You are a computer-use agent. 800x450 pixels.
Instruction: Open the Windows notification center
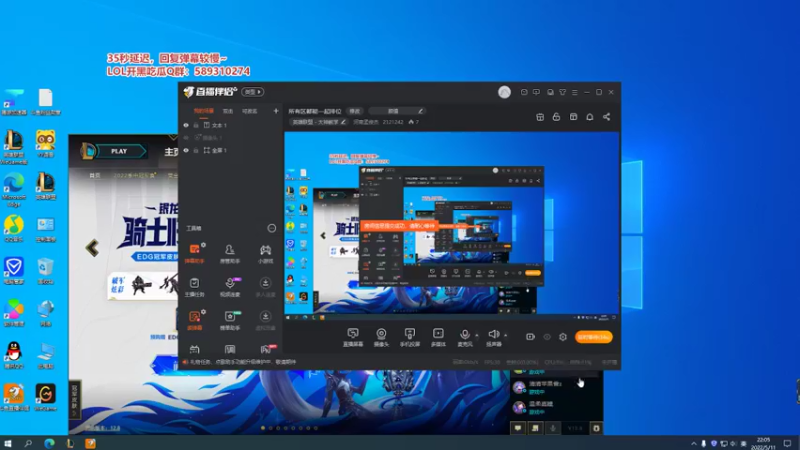(x=788, y=443)
